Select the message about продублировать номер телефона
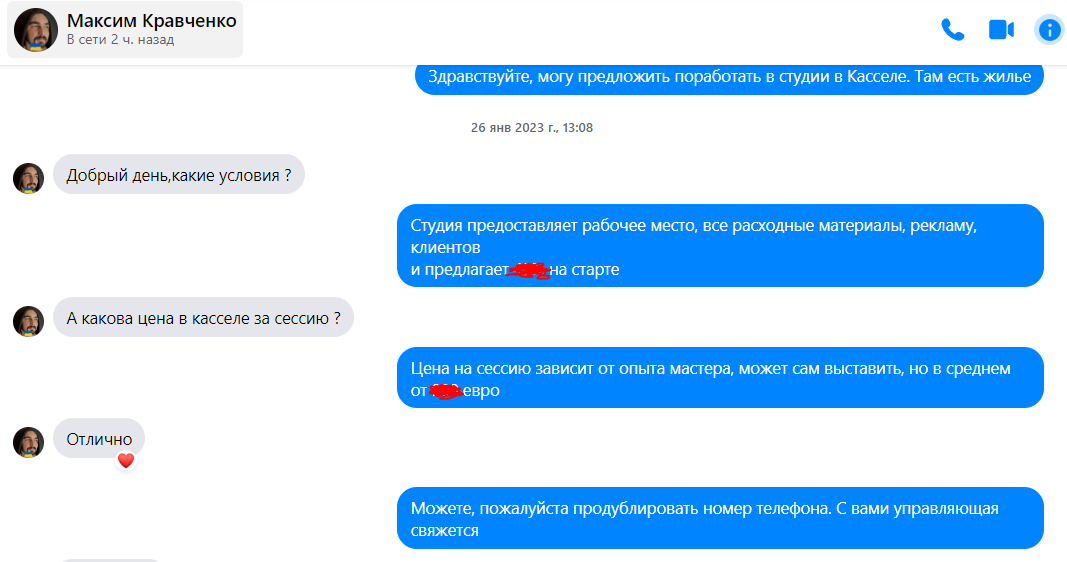 720,518
